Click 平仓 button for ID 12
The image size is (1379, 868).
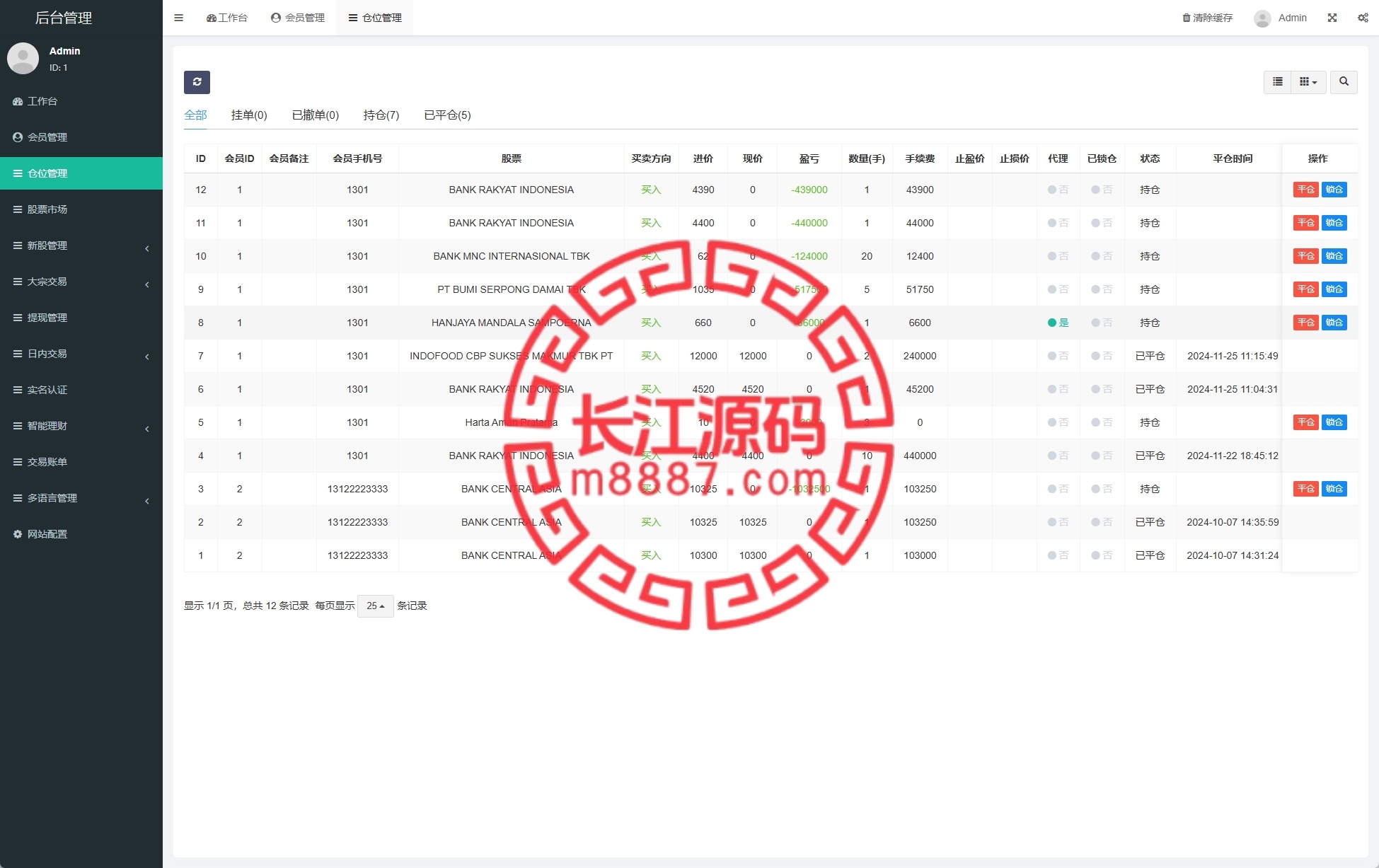coord(1305,190)
